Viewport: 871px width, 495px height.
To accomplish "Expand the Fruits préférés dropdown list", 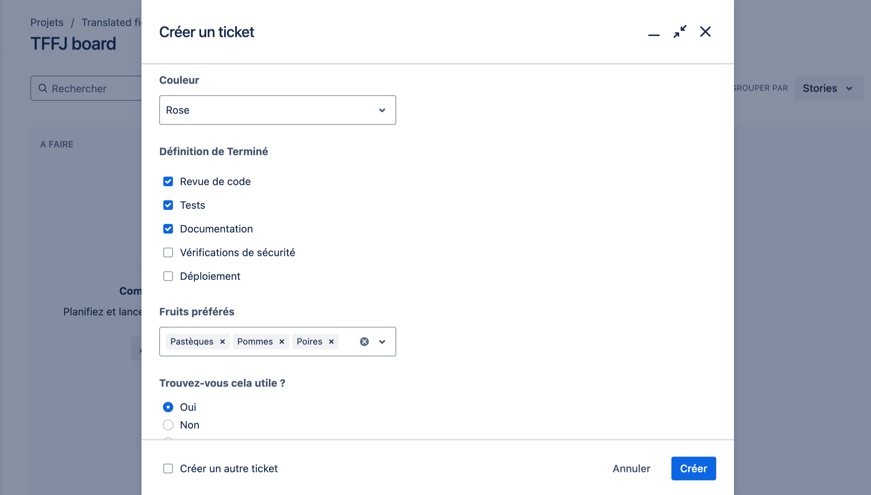I will click(x=382, y=342).
